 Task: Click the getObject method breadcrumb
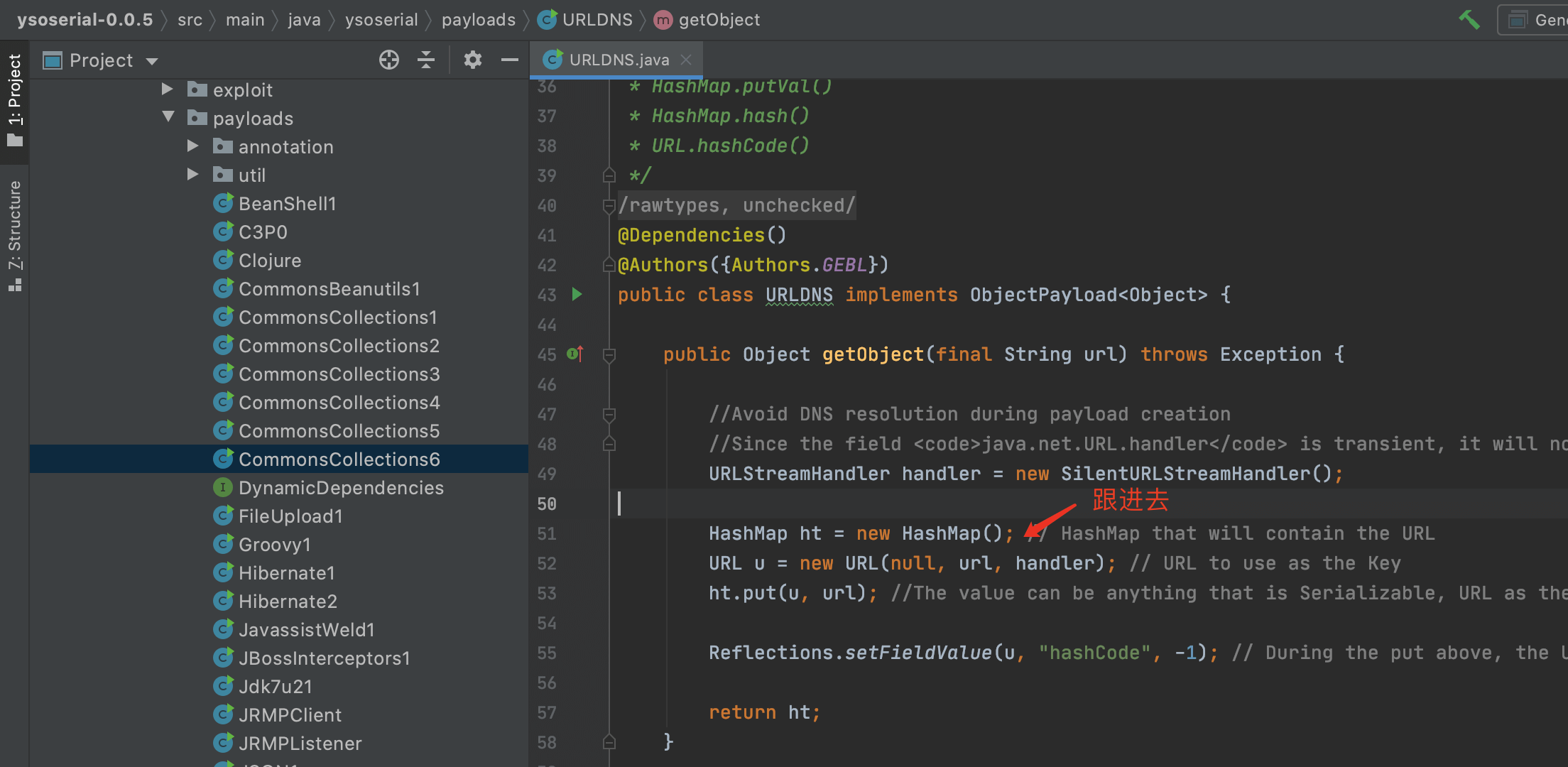click(x=707, y=20)
